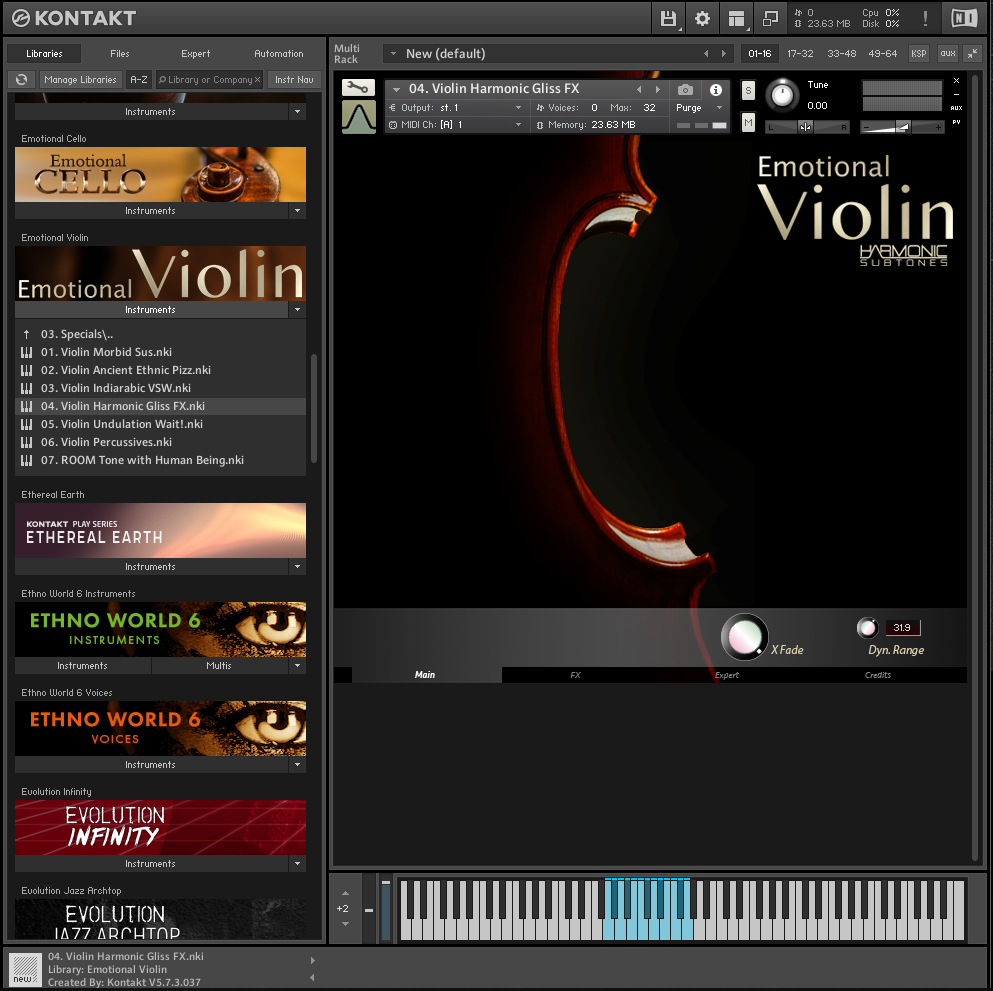The image size is (993, 991).
Task: Show the instrument info button
Action: point(716,90)
